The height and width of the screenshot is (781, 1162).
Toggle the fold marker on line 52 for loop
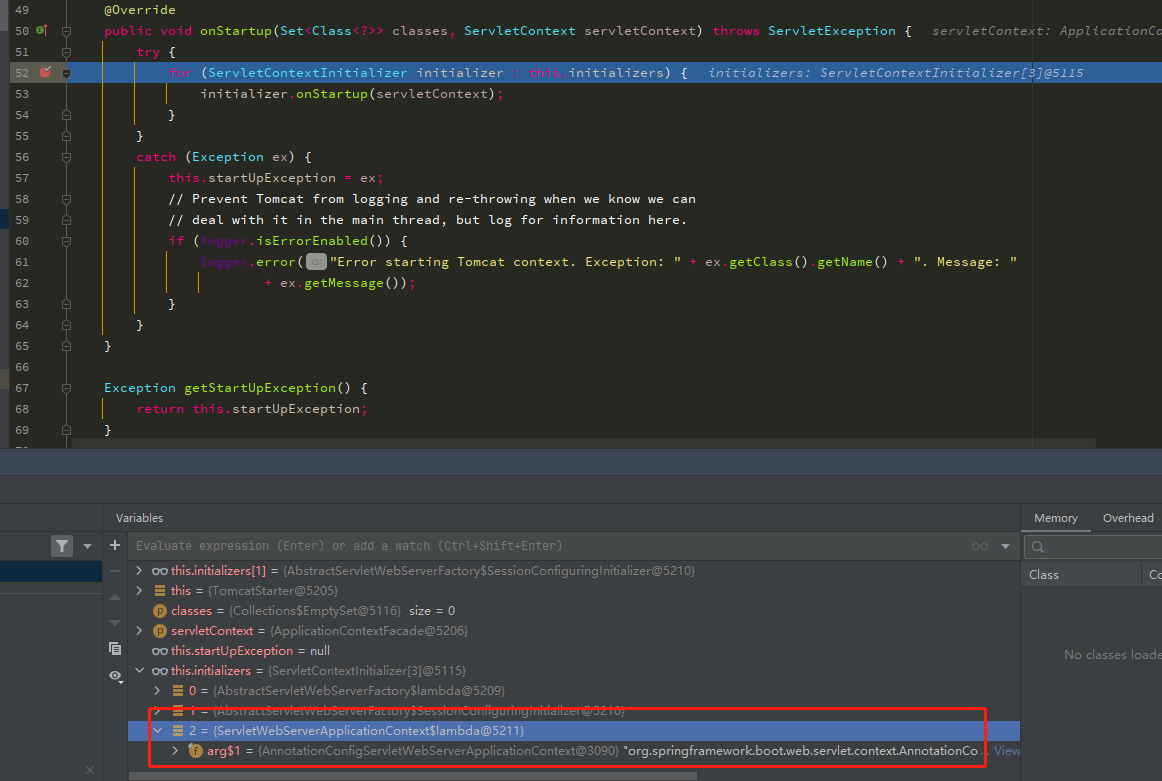[66, 73]
